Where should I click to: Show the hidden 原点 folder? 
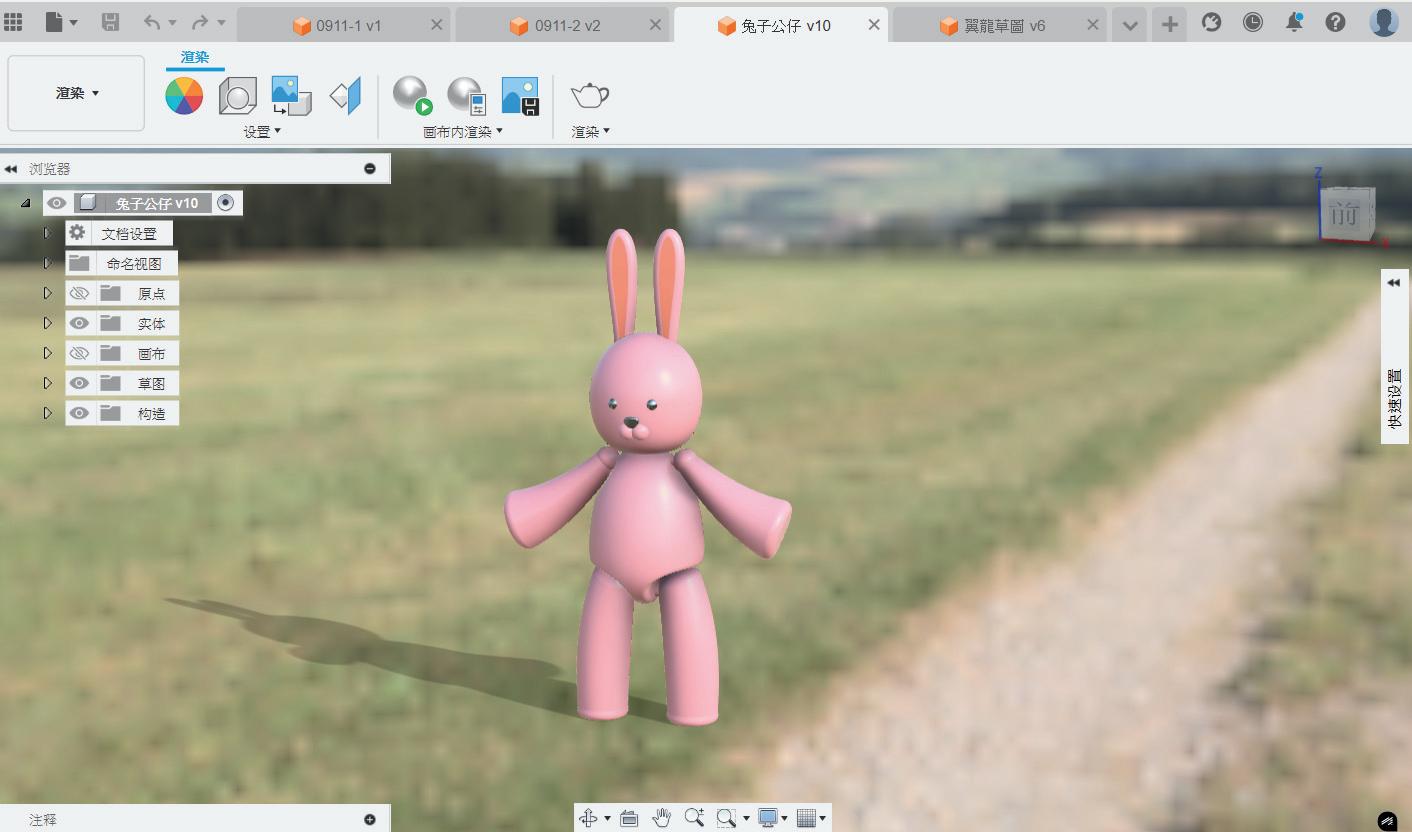[79, 293]
